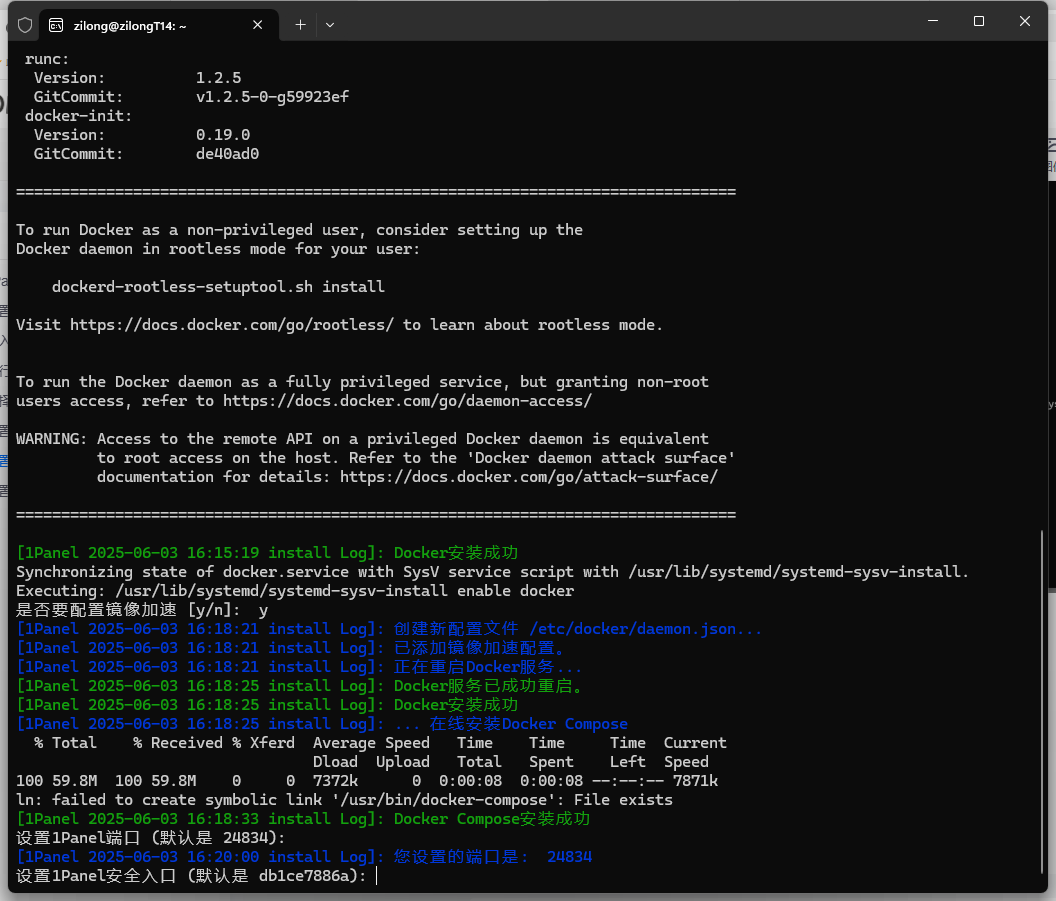
Task: Click the 7372k average download speed value
Action: 335,781
